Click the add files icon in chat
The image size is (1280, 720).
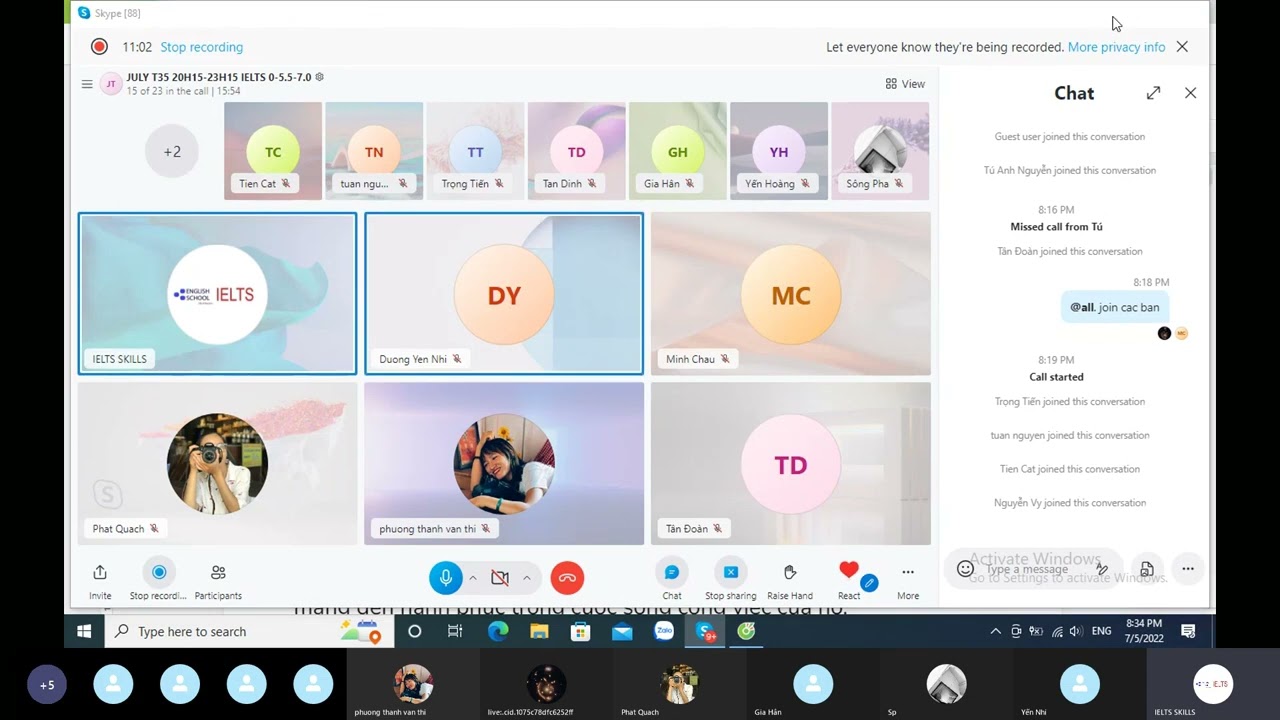coord(1147,569)
